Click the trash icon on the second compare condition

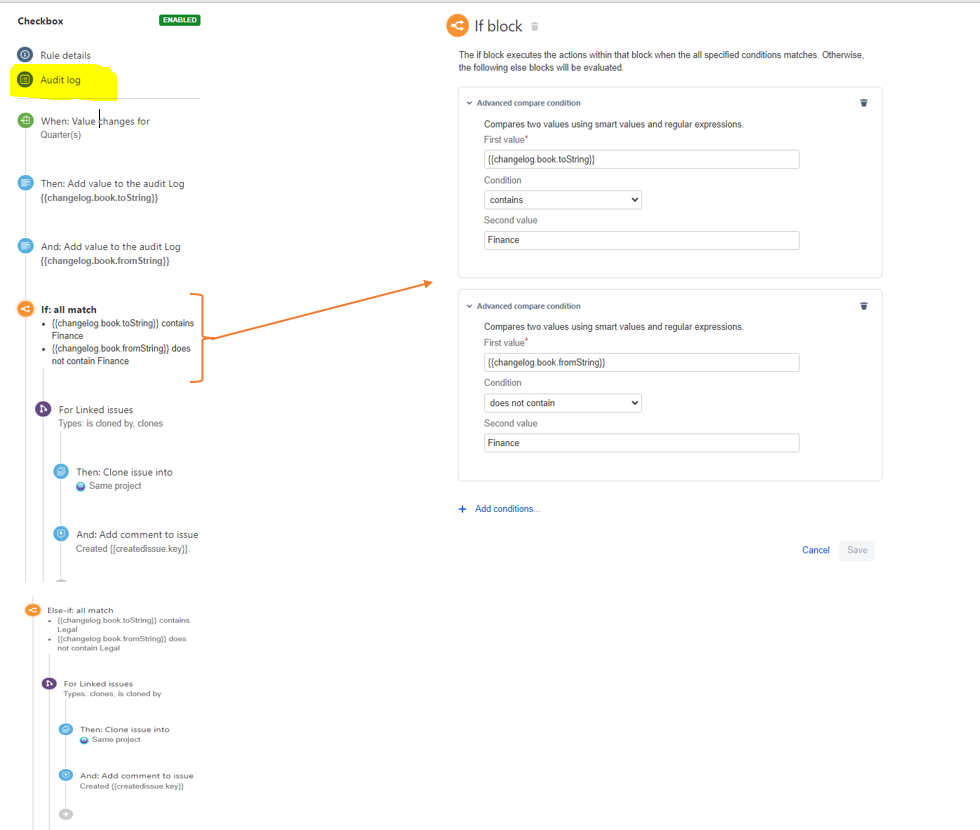(x=863, y=306)
